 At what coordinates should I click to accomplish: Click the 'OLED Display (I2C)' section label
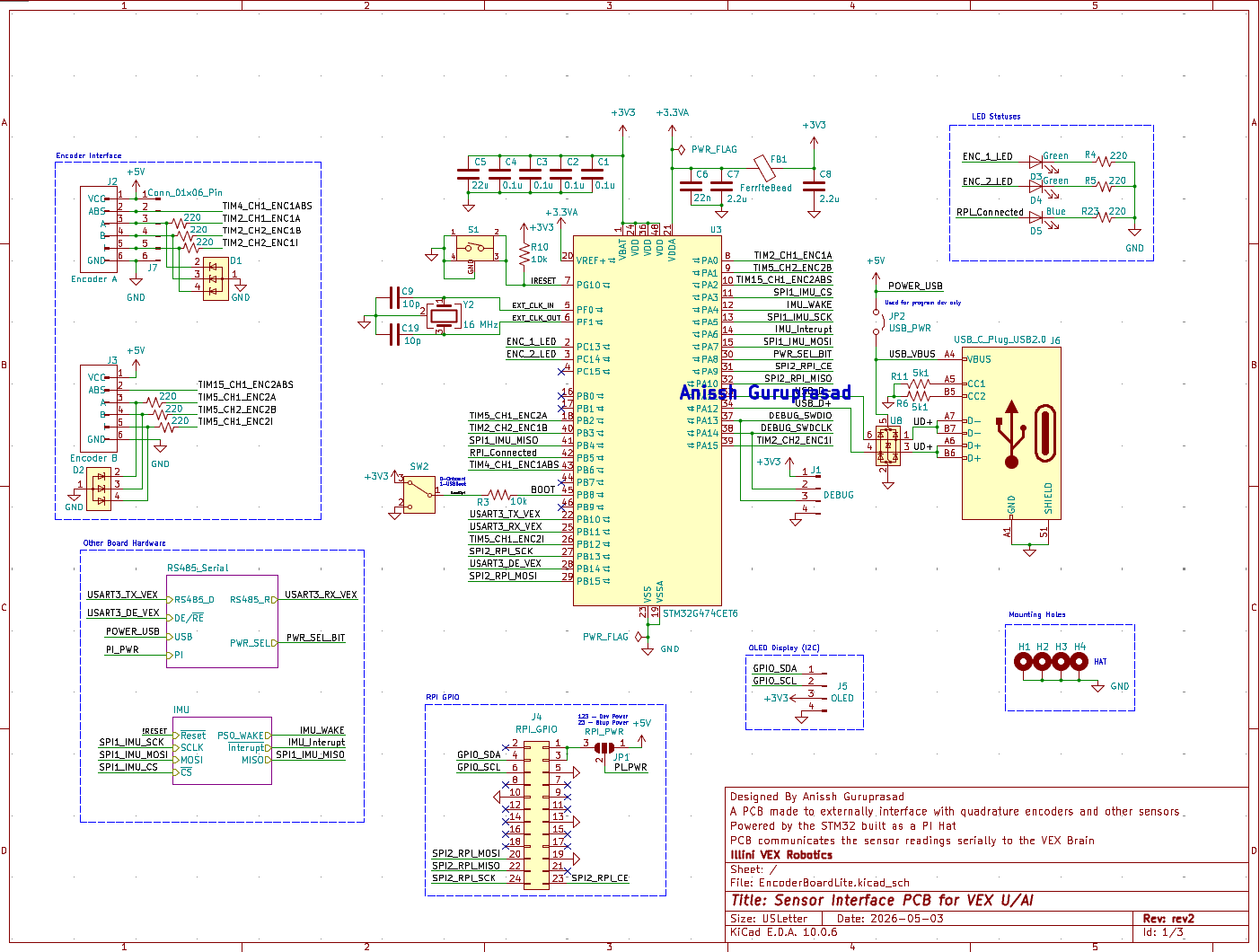784,648
